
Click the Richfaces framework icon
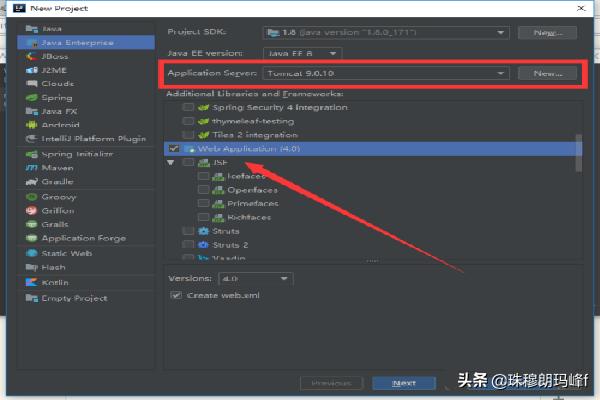(x=218, y=217)
